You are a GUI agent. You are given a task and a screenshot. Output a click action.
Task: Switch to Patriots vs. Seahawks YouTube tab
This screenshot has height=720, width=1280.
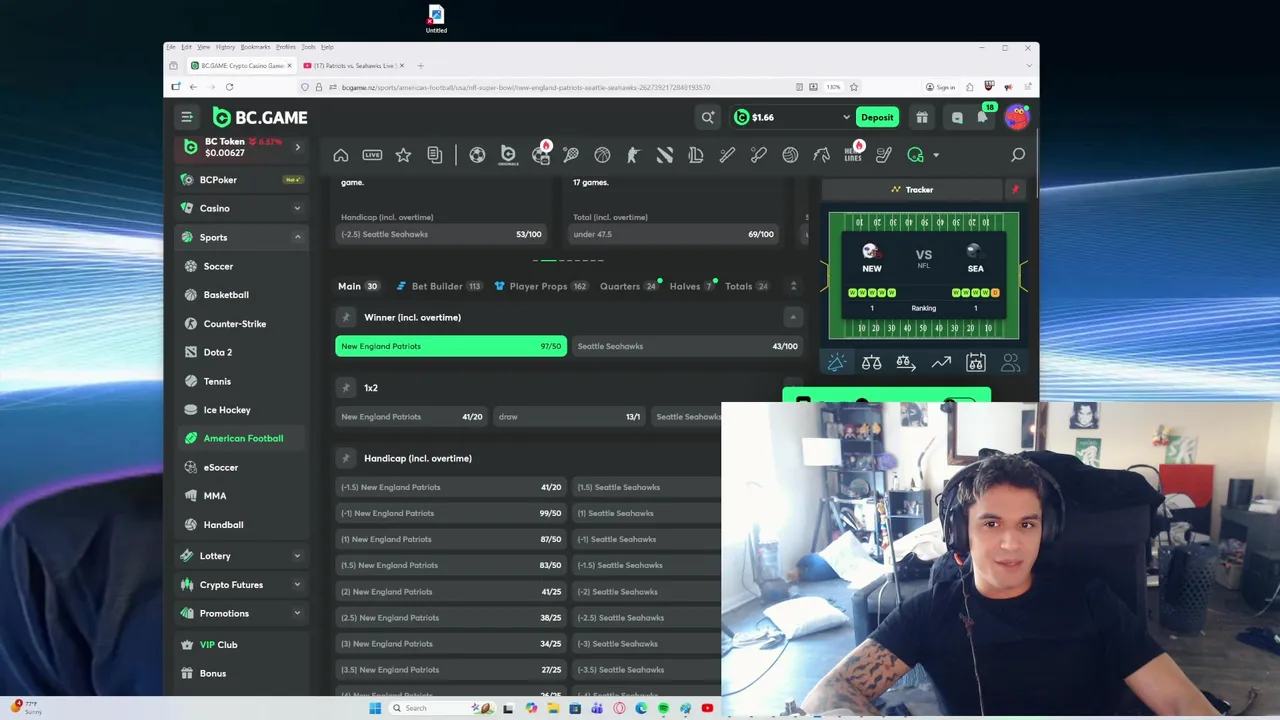[354, 66]
